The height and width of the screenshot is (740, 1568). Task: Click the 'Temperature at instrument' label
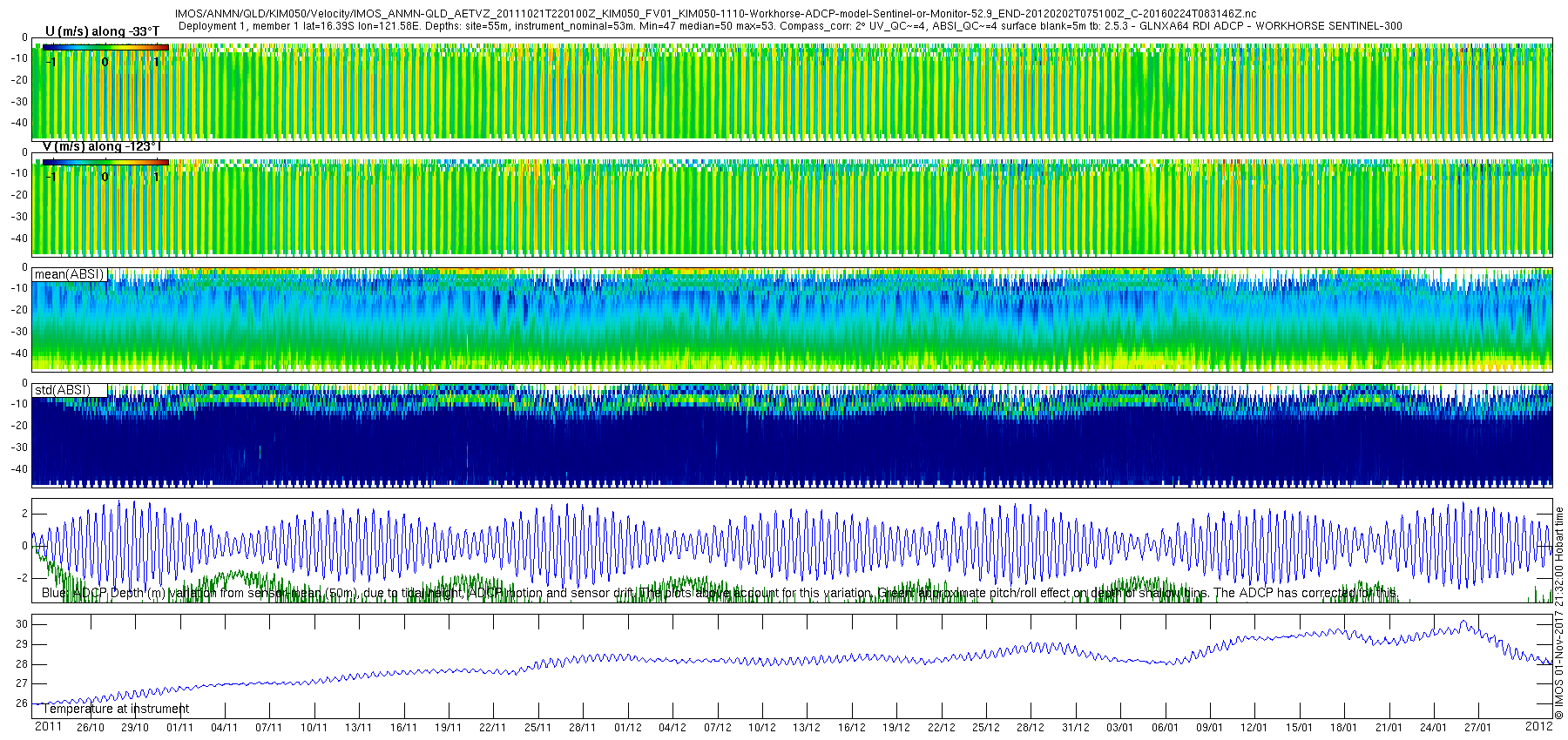116,709
